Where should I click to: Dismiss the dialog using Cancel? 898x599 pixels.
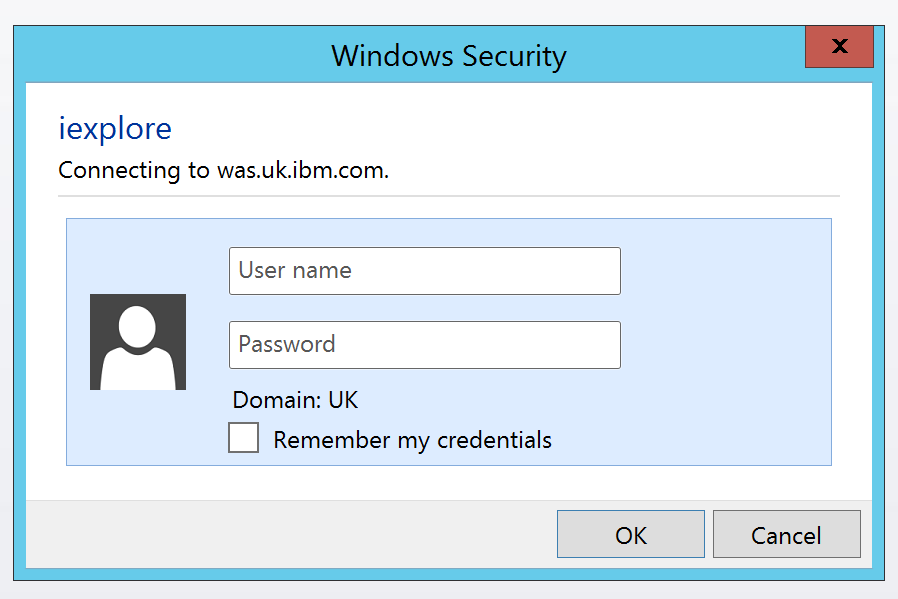click(x=787, y=534)
